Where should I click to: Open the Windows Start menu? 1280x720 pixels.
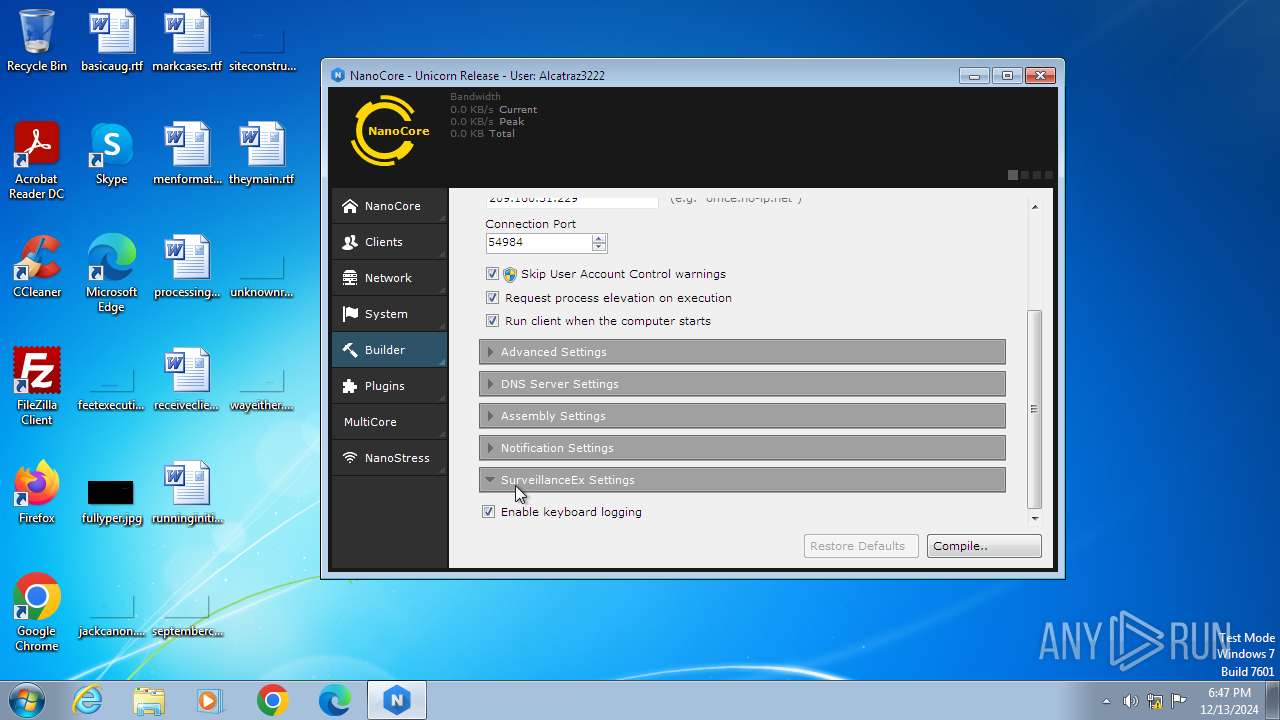point(27,700)
